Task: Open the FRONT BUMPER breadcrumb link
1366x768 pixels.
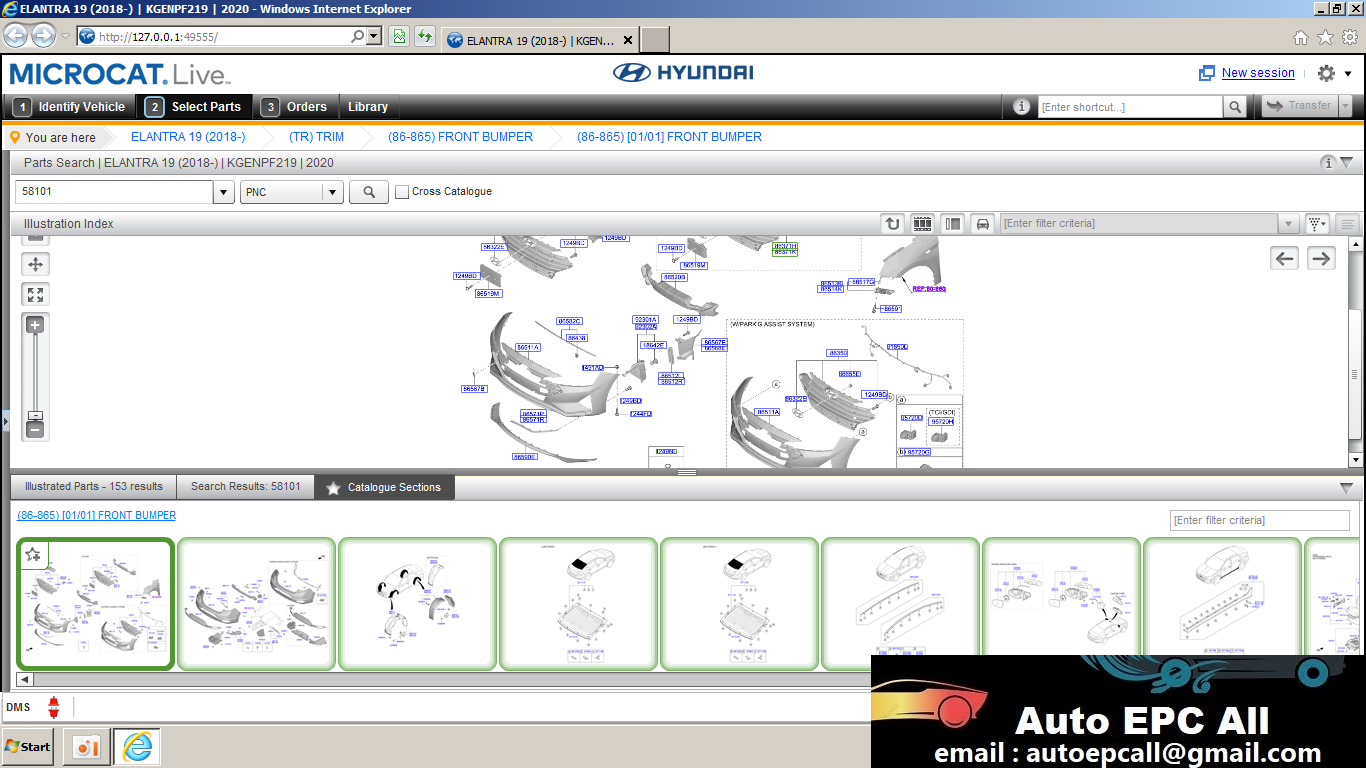Action: (460, 136)
